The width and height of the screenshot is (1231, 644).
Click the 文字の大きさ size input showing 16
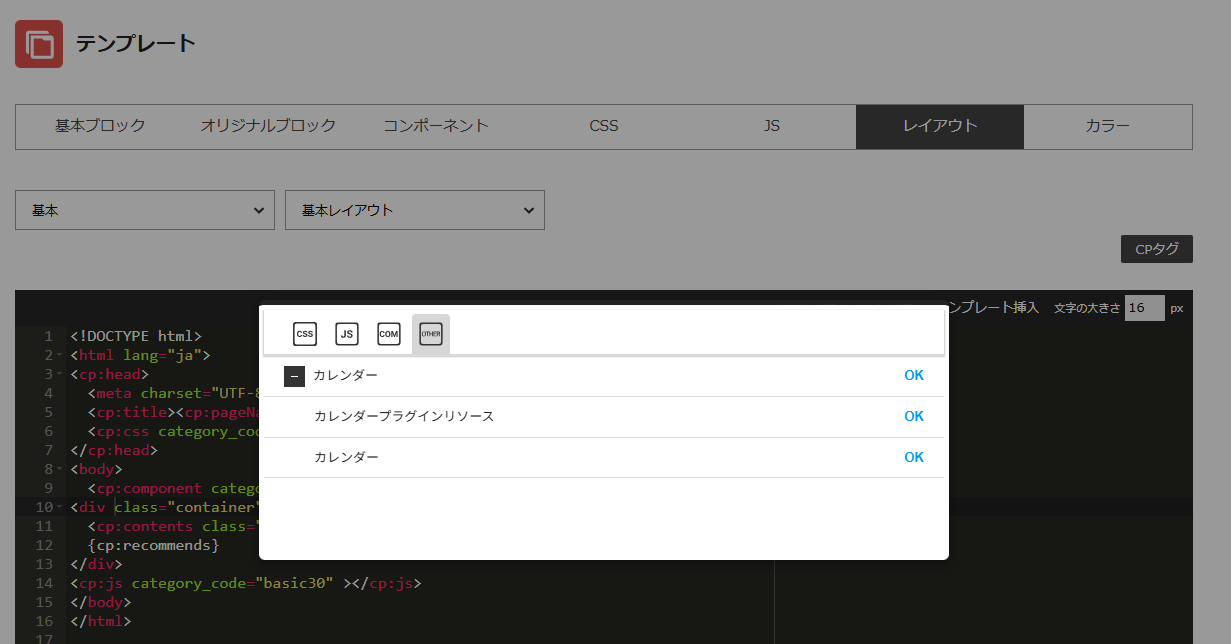(1143, 308)
